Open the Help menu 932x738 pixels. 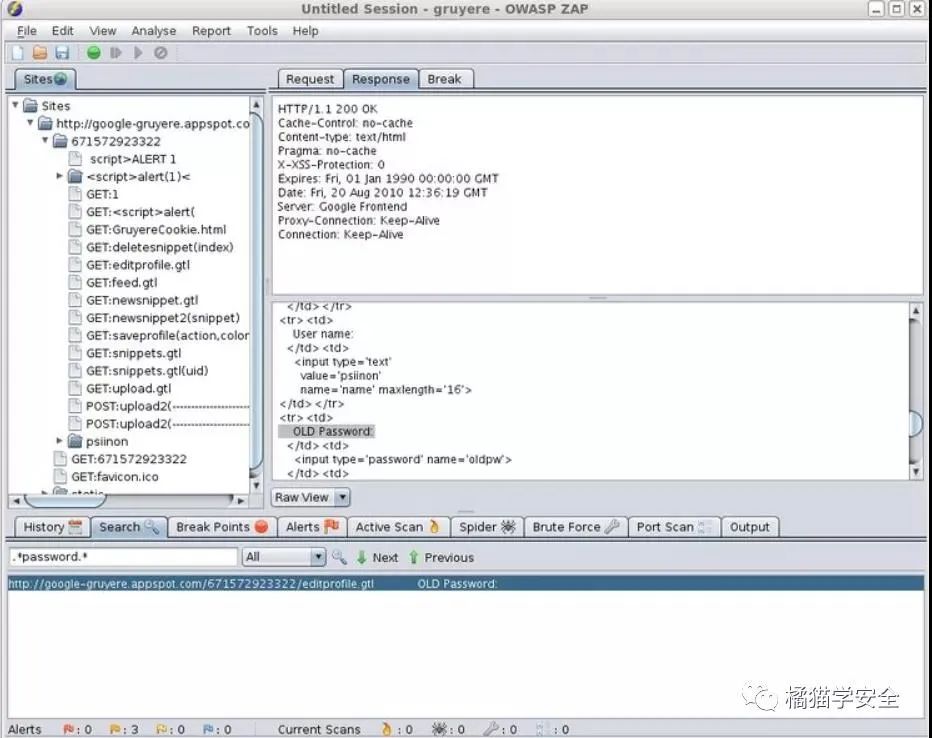click(306, 31)
